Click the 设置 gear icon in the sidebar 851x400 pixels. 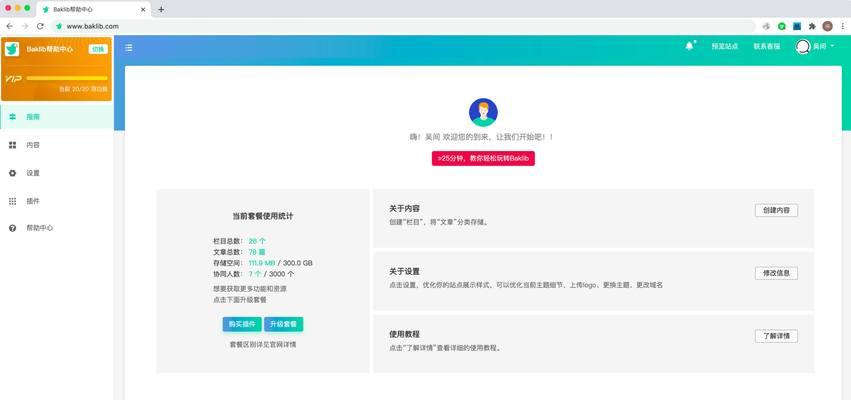pos(13,173)
